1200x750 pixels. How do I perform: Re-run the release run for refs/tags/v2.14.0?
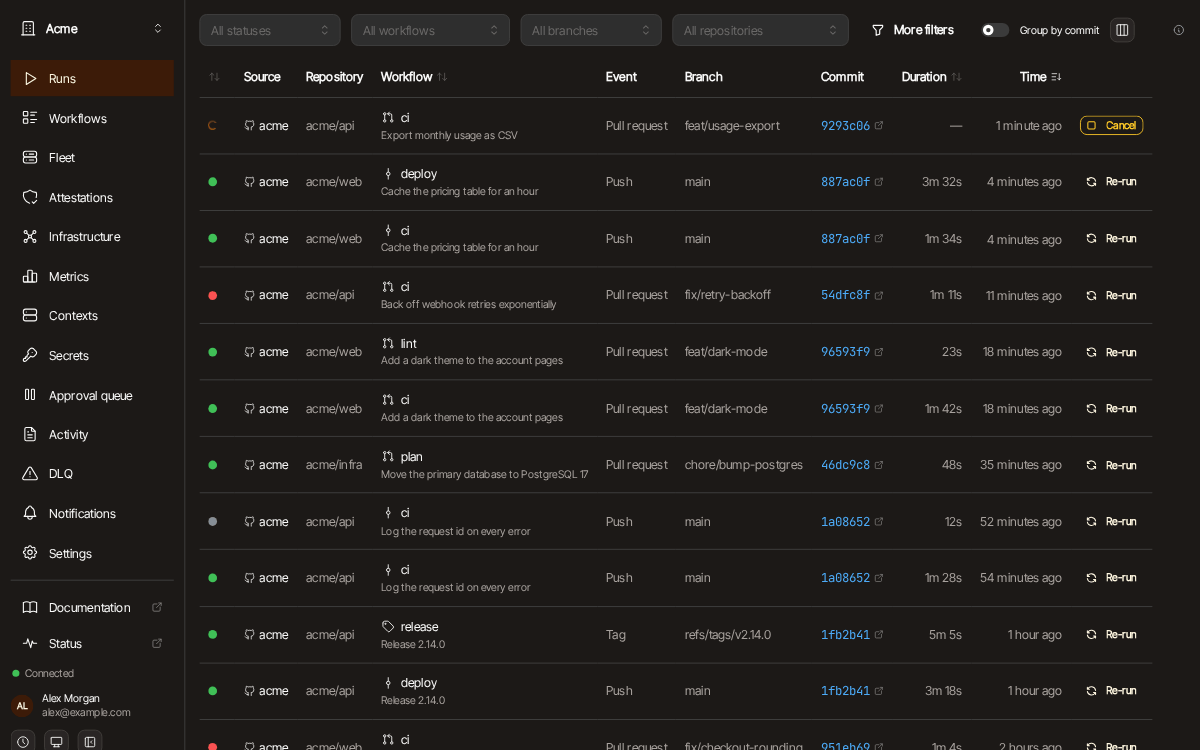(x=1111, y=634)
